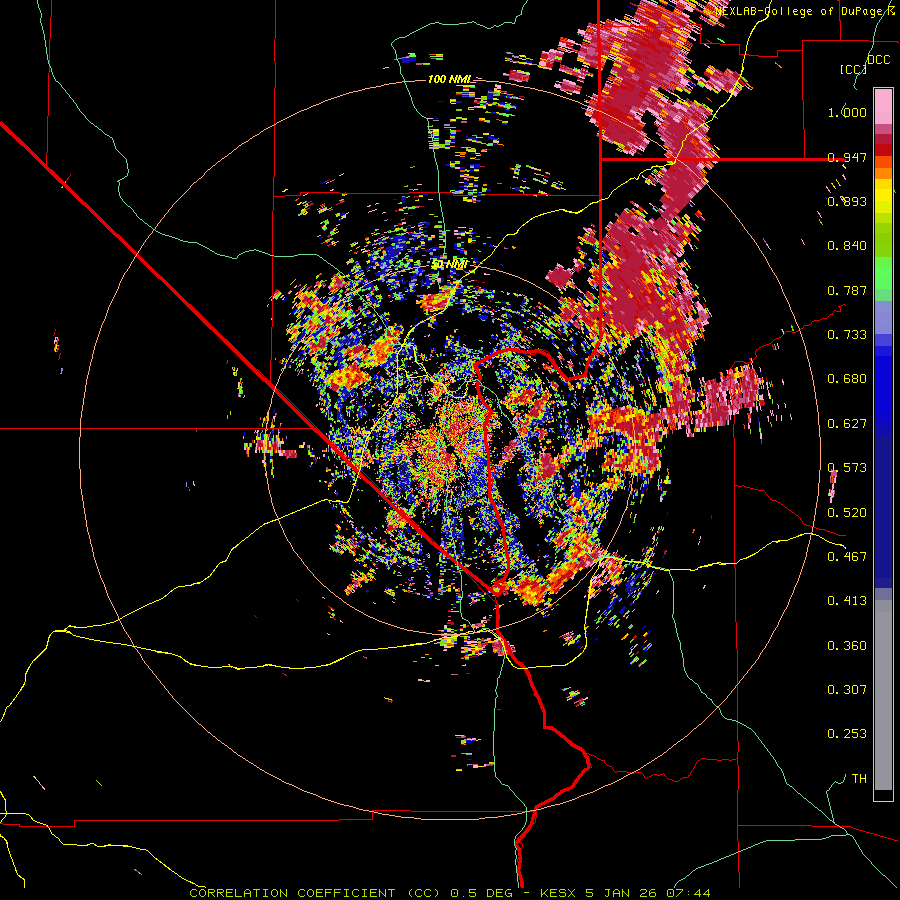Select the 0.947 scale value

pyautogui.click(x=847, y=157)
